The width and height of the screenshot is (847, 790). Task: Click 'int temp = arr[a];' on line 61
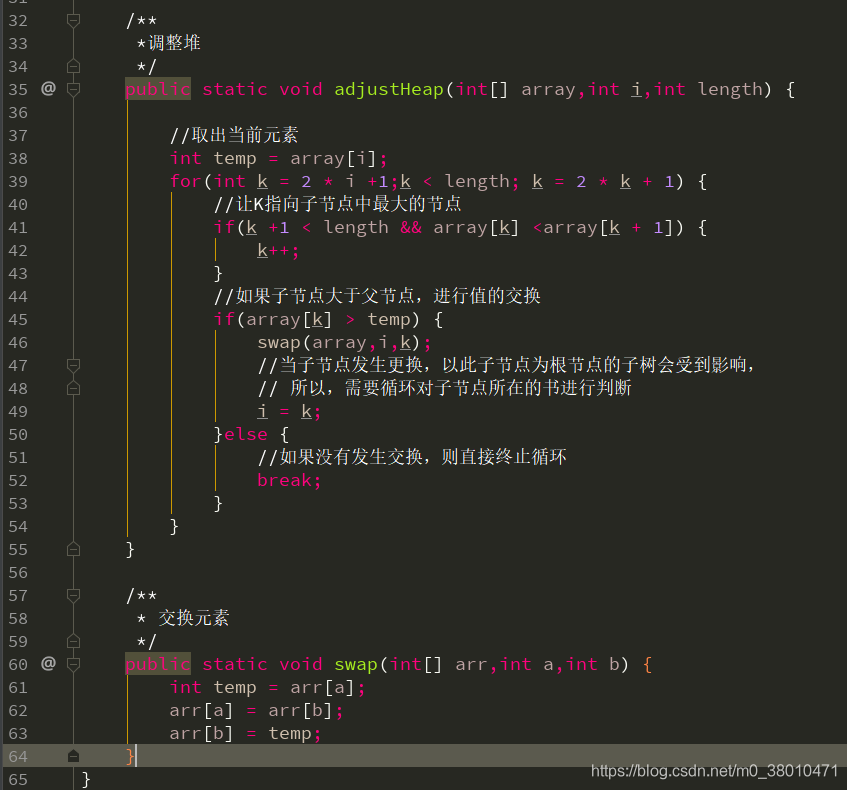pyautogui.click(x=268, y=688)
